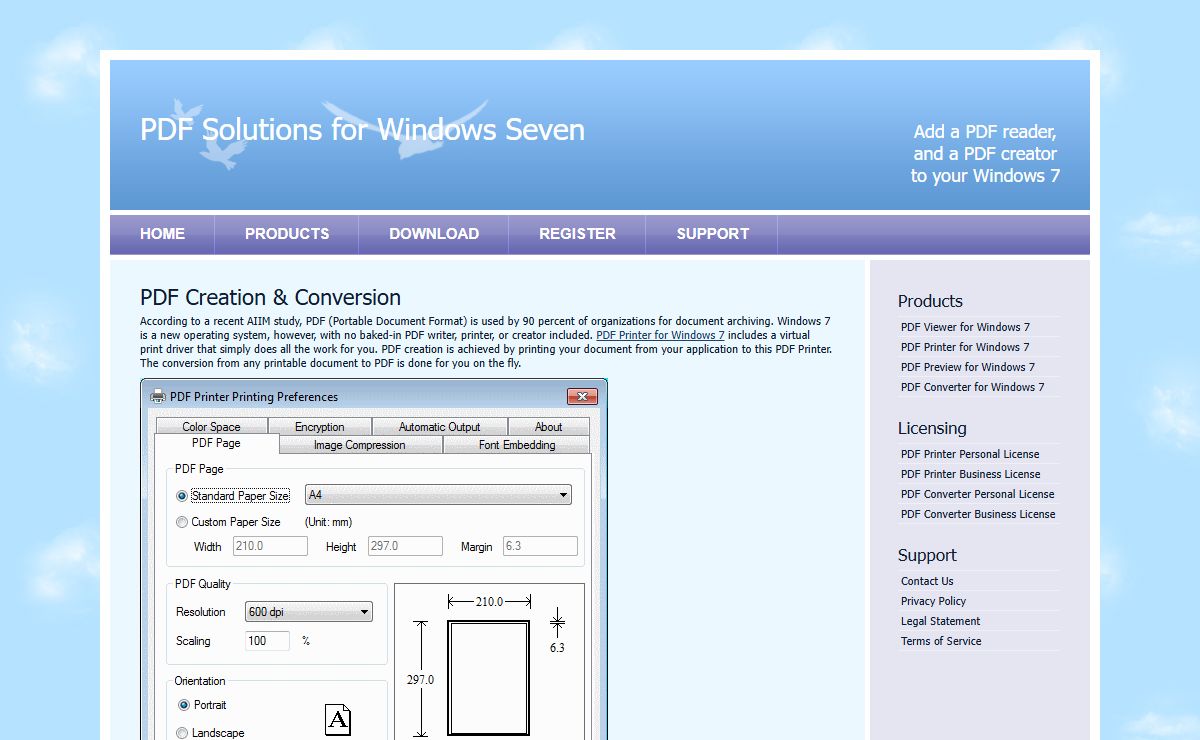Switch to the Font Embedding tab

(x=517, y=445)
